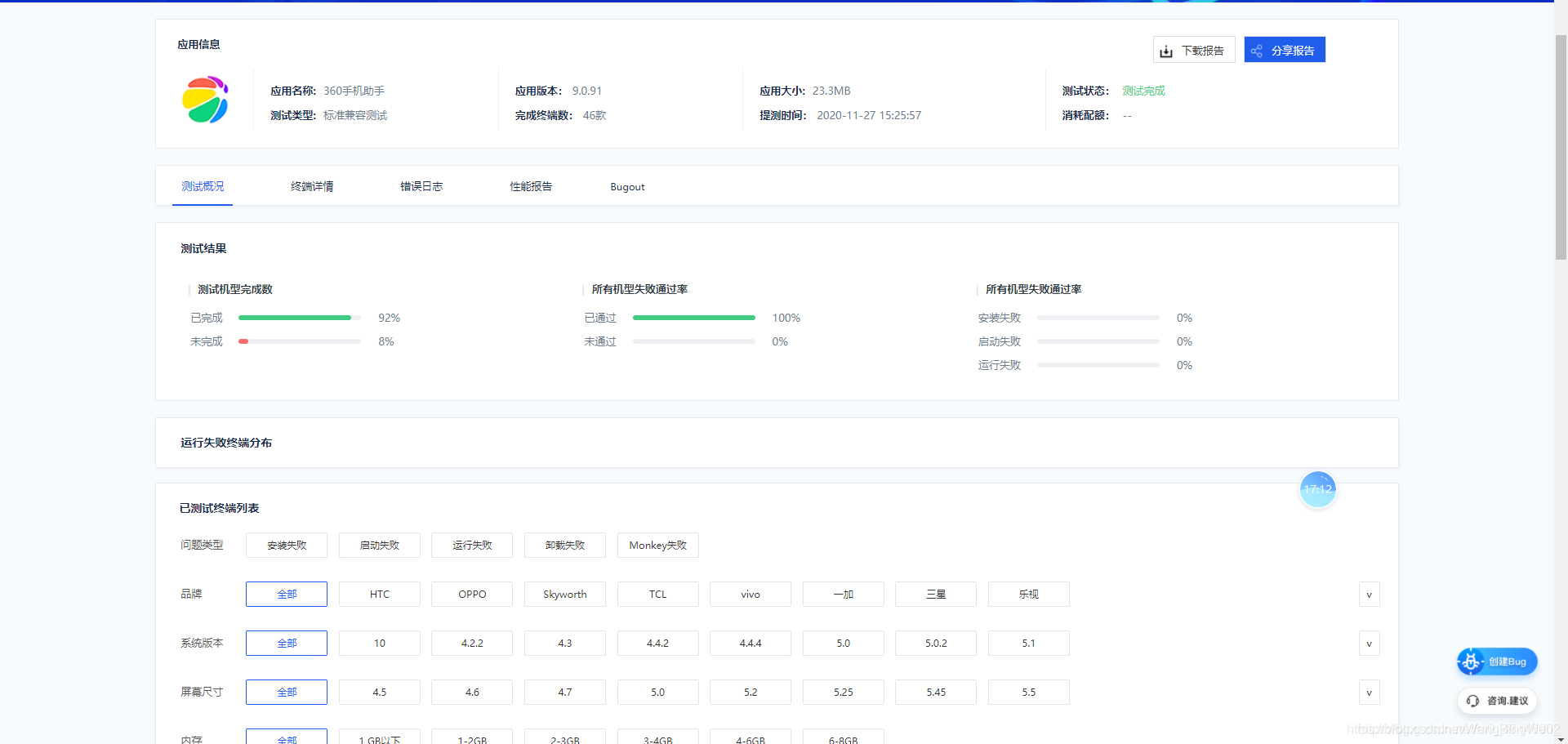Select system version 4.4.2

pyautogui.click(x=658, y=644)
